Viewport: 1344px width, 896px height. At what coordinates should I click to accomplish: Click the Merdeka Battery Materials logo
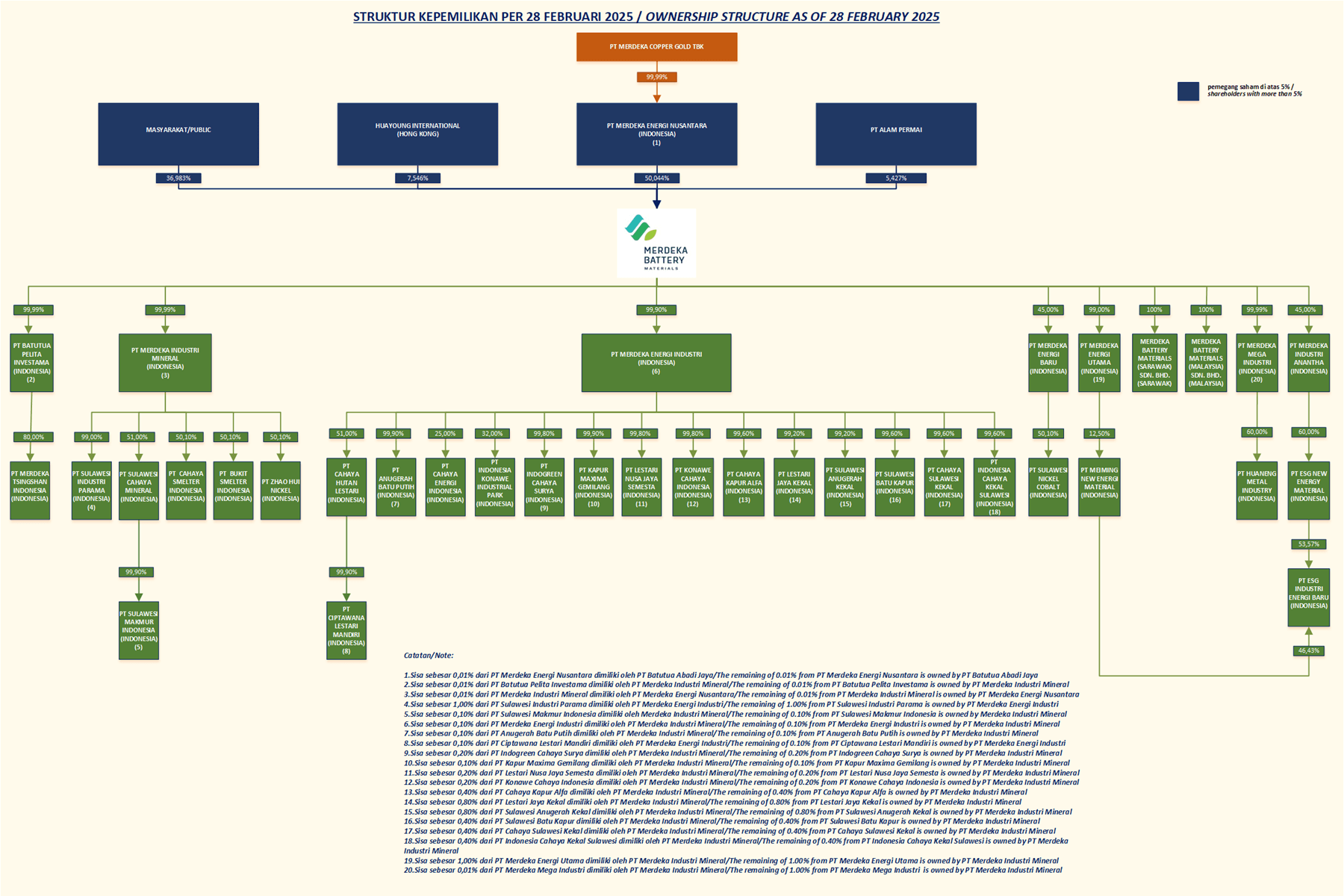pos(656,243)
